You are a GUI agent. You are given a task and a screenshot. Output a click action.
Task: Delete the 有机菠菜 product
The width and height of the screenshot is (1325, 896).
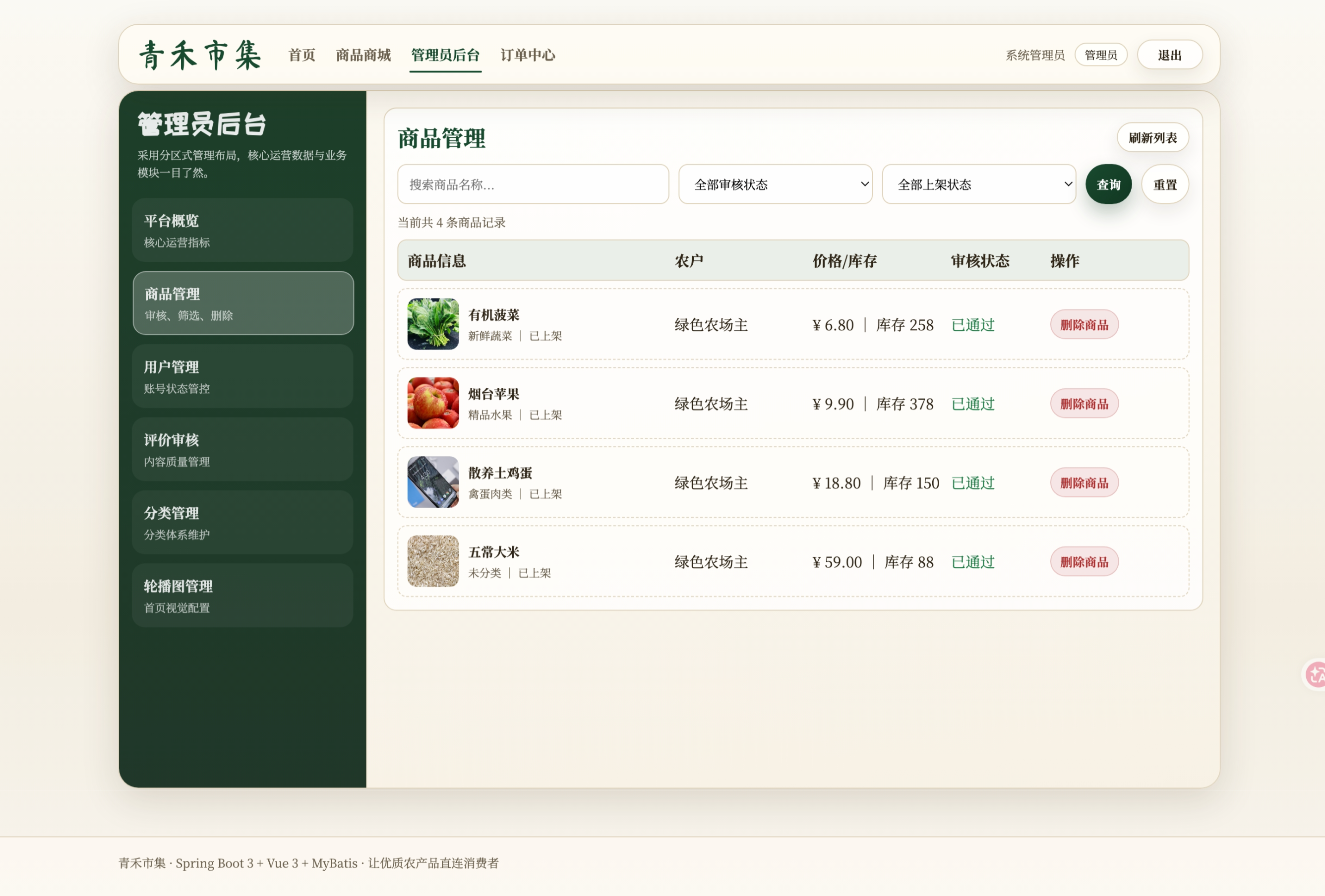pyautogui.click(x=1084, y=325)
